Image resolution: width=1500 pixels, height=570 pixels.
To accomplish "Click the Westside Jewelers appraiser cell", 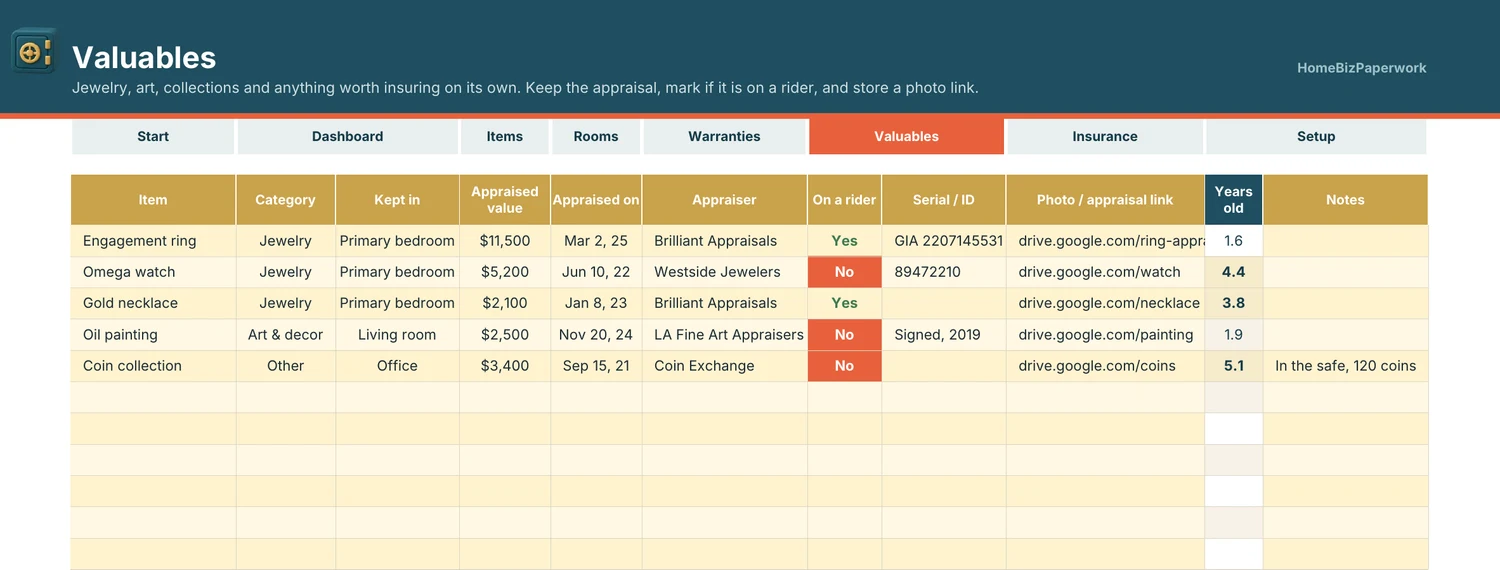I will [x=724, y=272].
